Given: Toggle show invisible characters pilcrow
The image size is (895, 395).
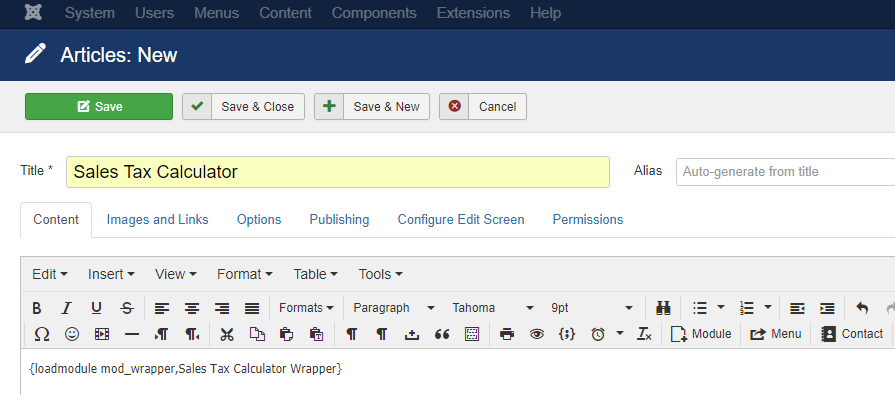Looking at the screenshot, I should (352, 334).
